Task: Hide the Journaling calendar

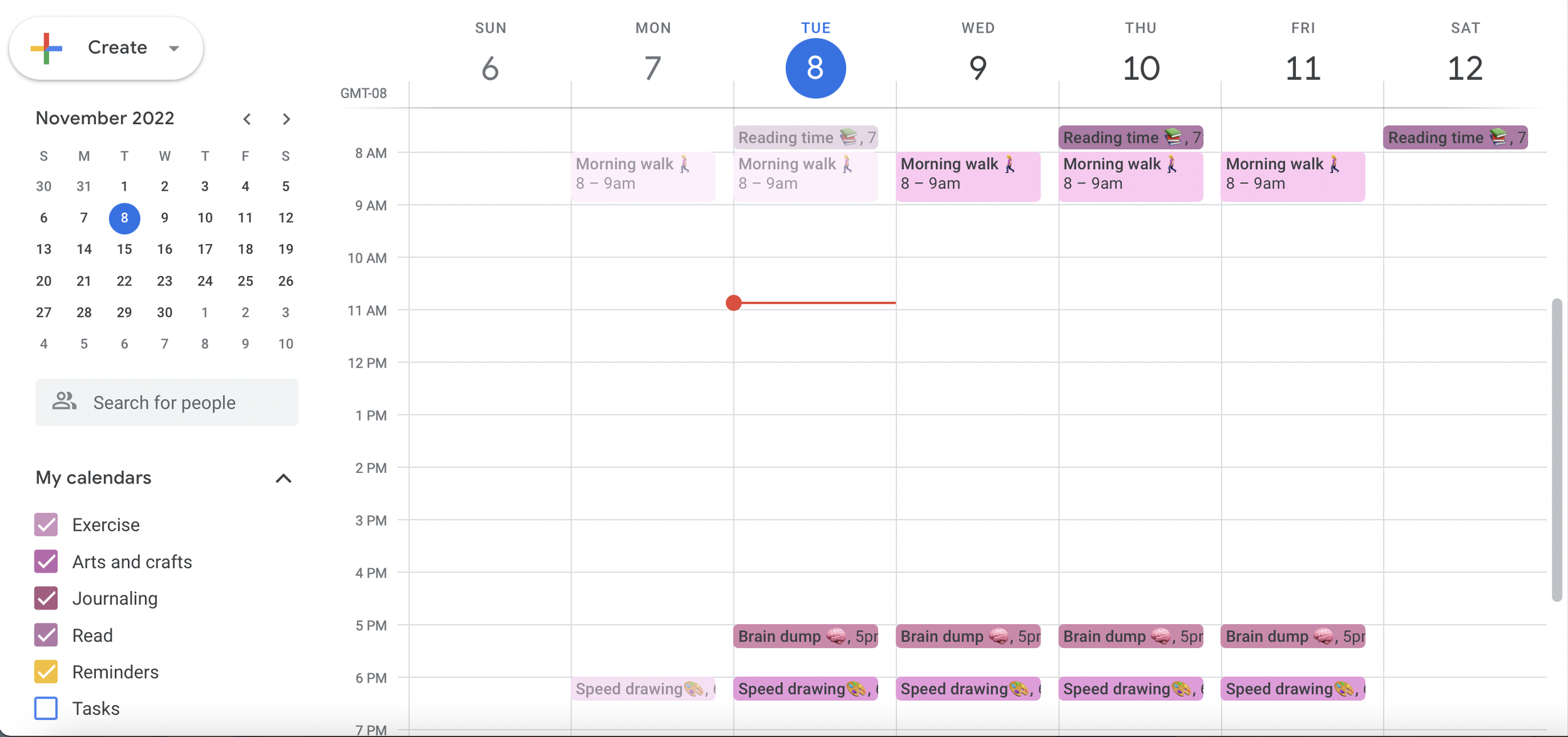Action: 45,598
